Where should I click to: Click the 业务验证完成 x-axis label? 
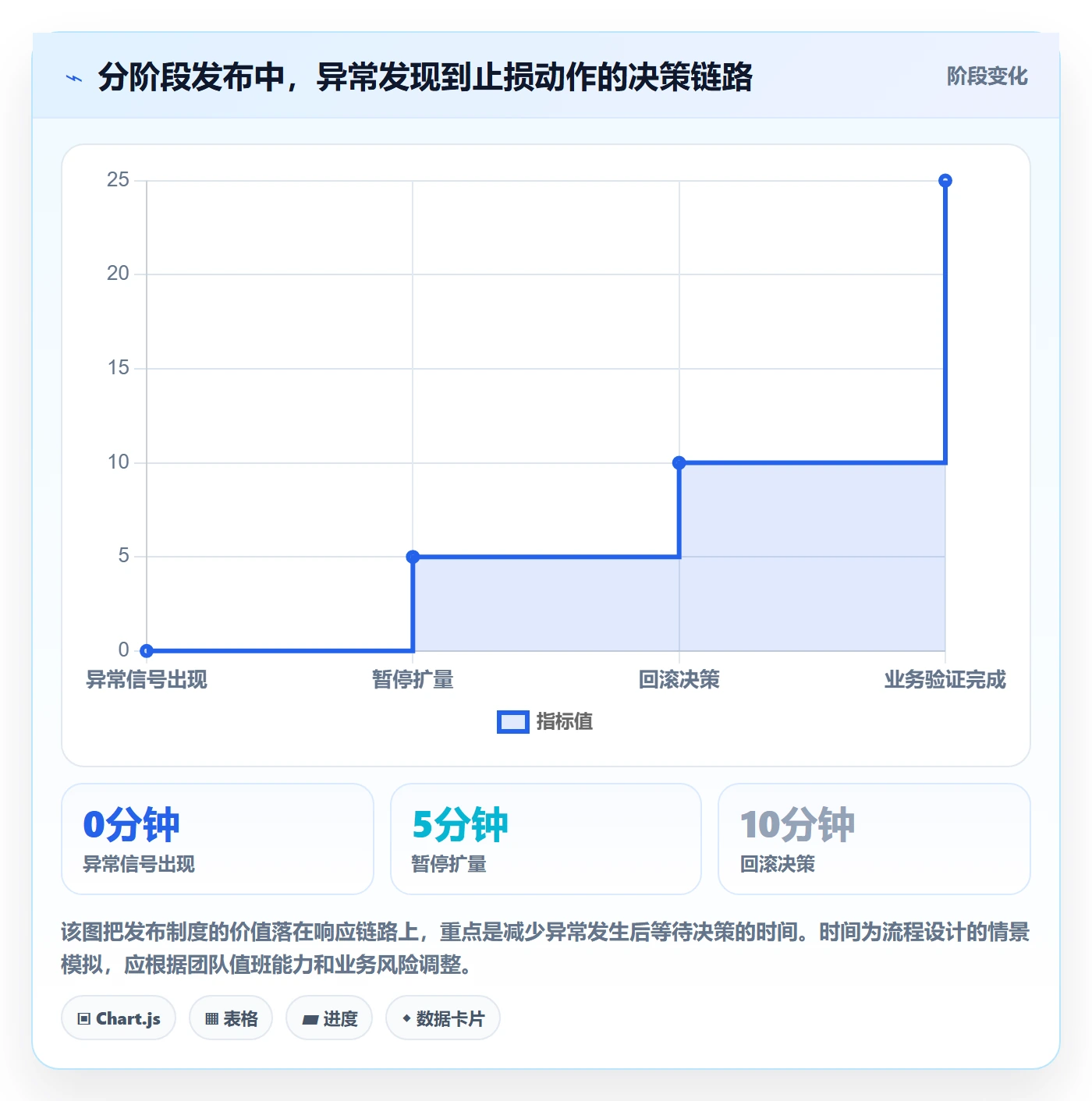[945, 680]
